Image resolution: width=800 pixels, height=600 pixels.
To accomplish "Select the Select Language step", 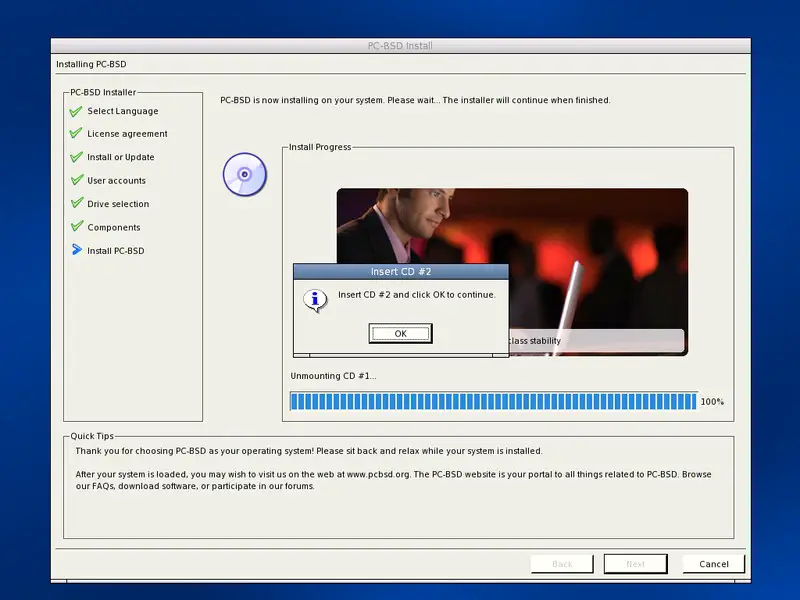I will (x=122, y=111).
